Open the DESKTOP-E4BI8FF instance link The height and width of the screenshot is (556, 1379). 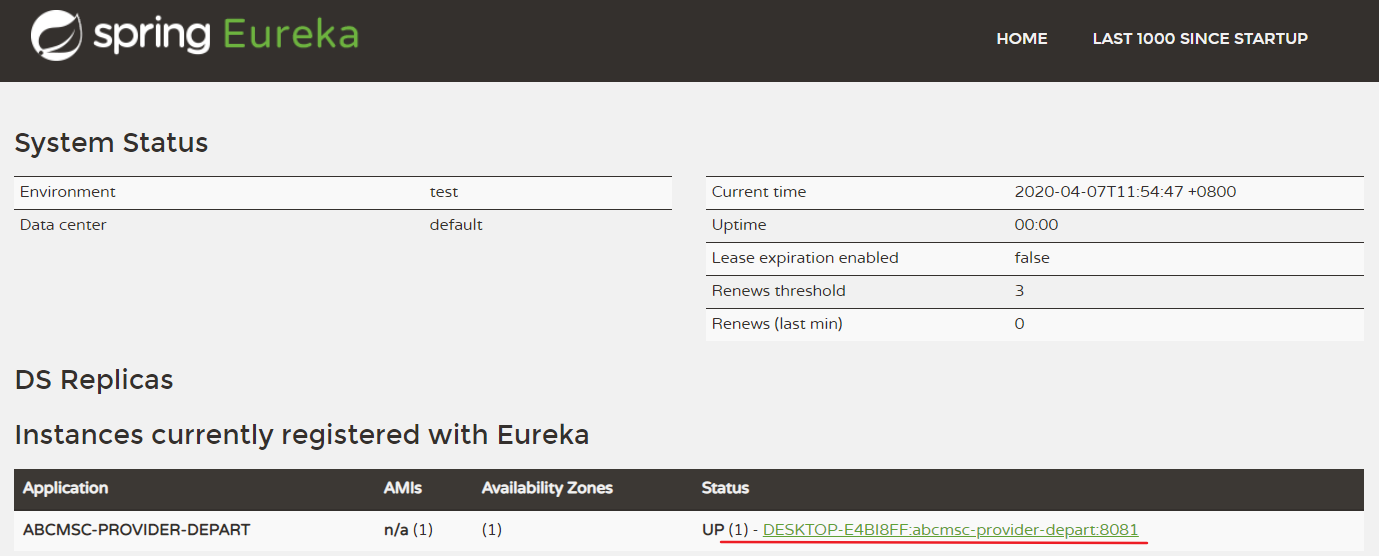point(949,530)
